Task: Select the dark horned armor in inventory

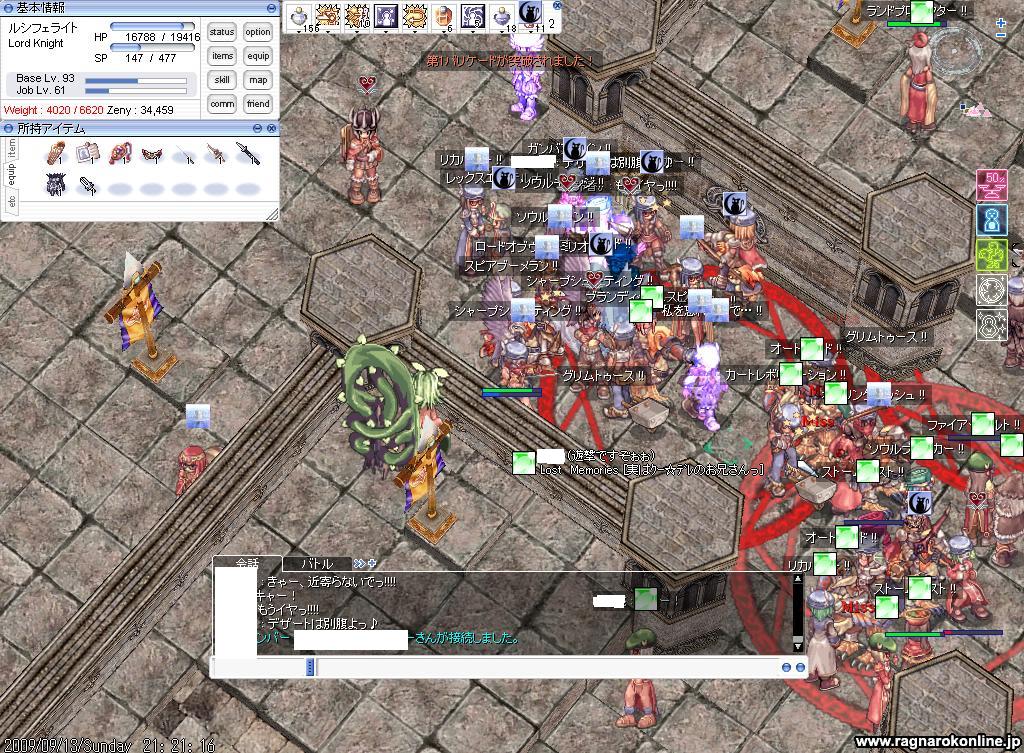Action: [56, 185]
